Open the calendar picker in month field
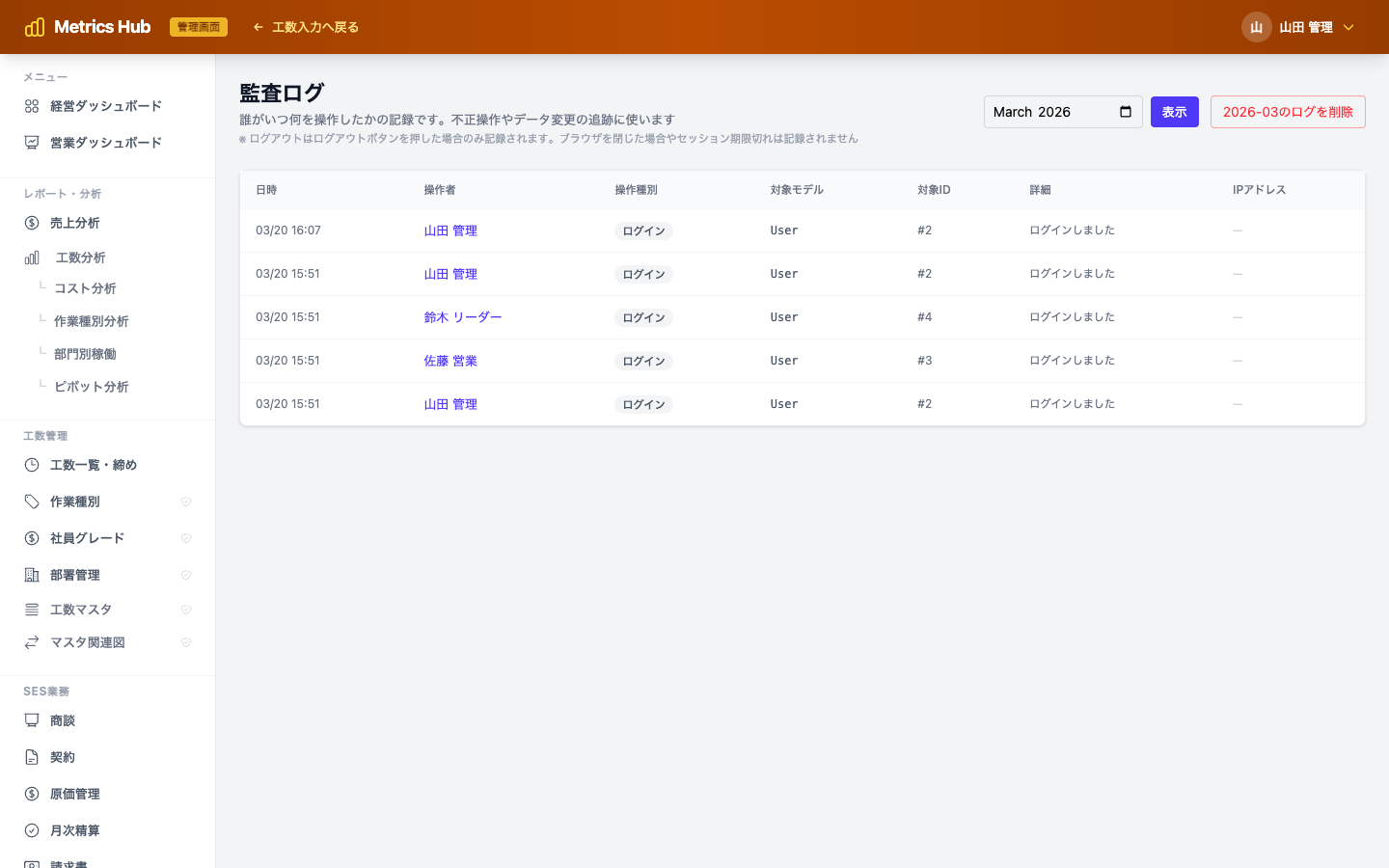 tap(1125, 112)
